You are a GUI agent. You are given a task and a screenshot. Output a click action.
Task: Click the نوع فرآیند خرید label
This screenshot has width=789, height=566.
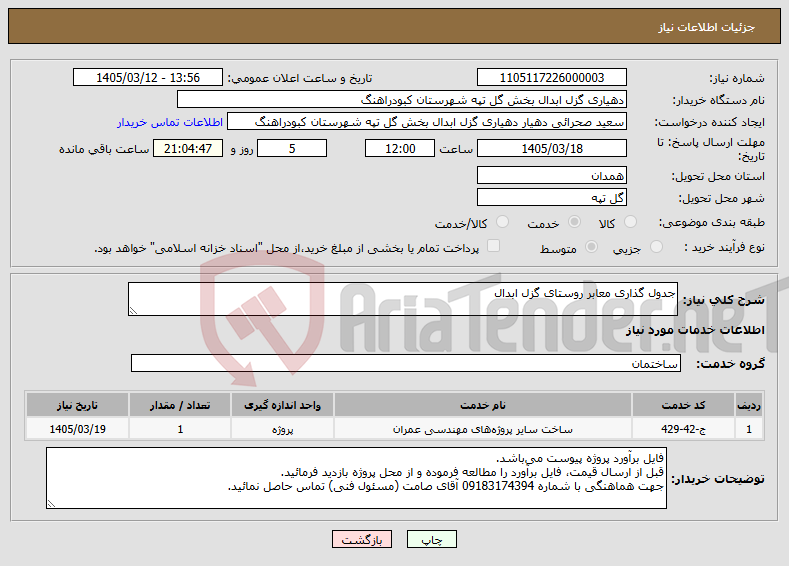(x=724, y=247)
